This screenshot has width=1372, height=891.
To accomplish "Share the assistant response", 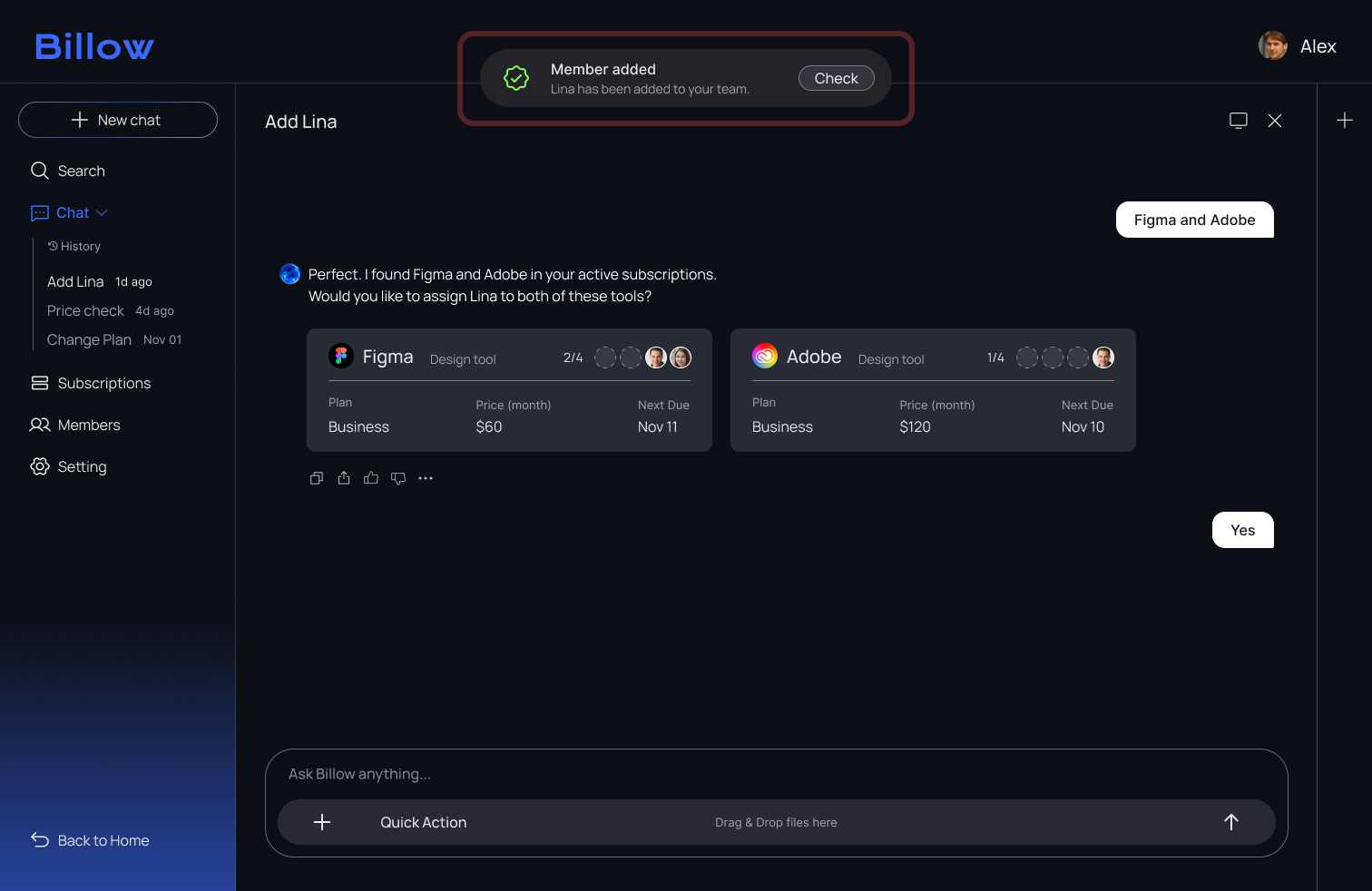I will (x=344, y=478).
